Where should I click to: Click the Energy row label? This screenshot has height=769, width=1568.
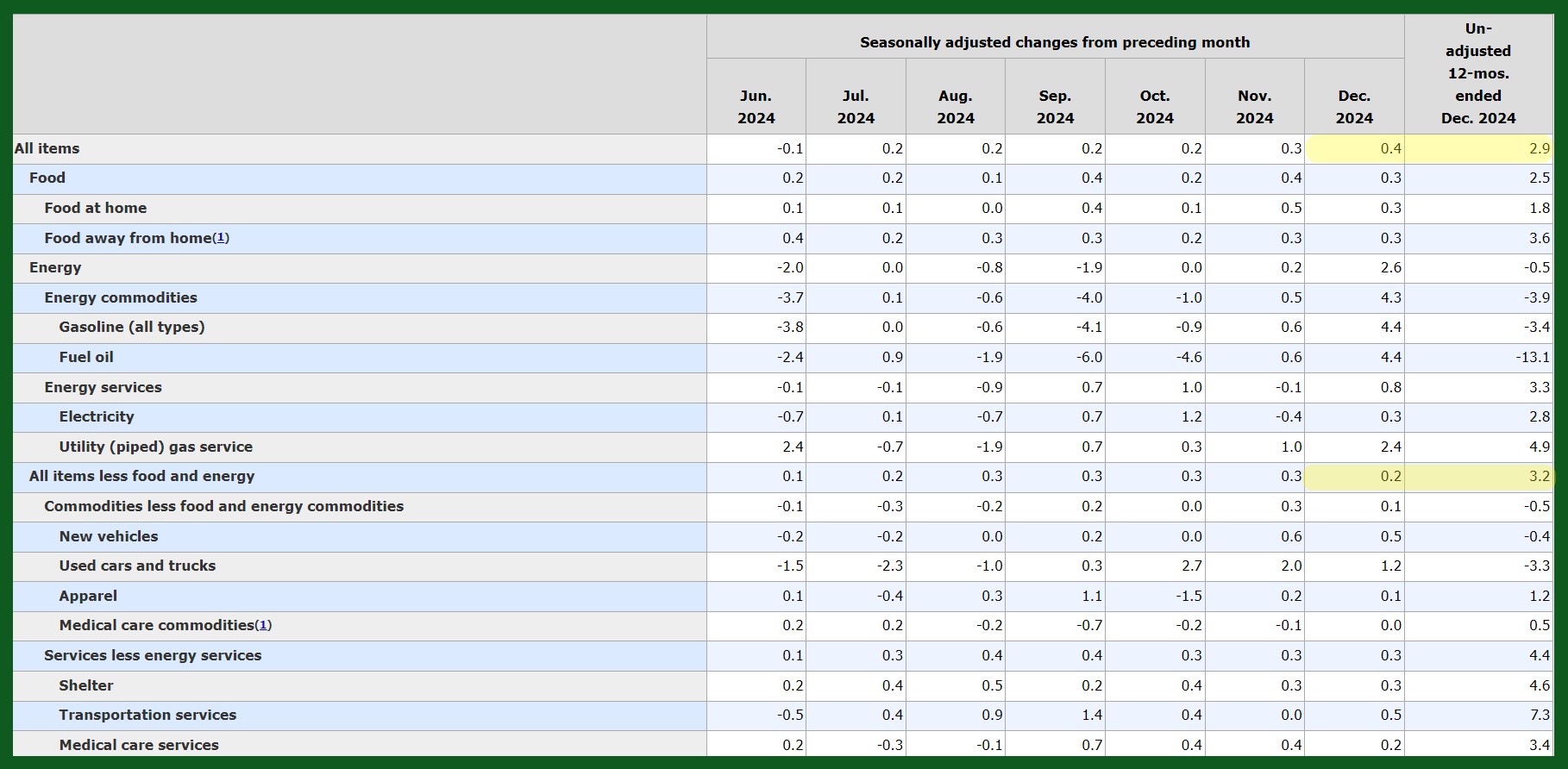tap(55, 267)
